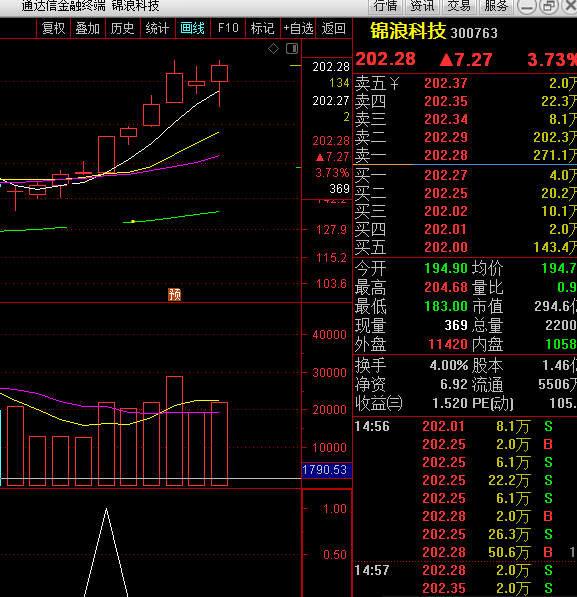Click the tallest volume bar
The width and height of the screenshot is (577, 597).
[174, 431]
